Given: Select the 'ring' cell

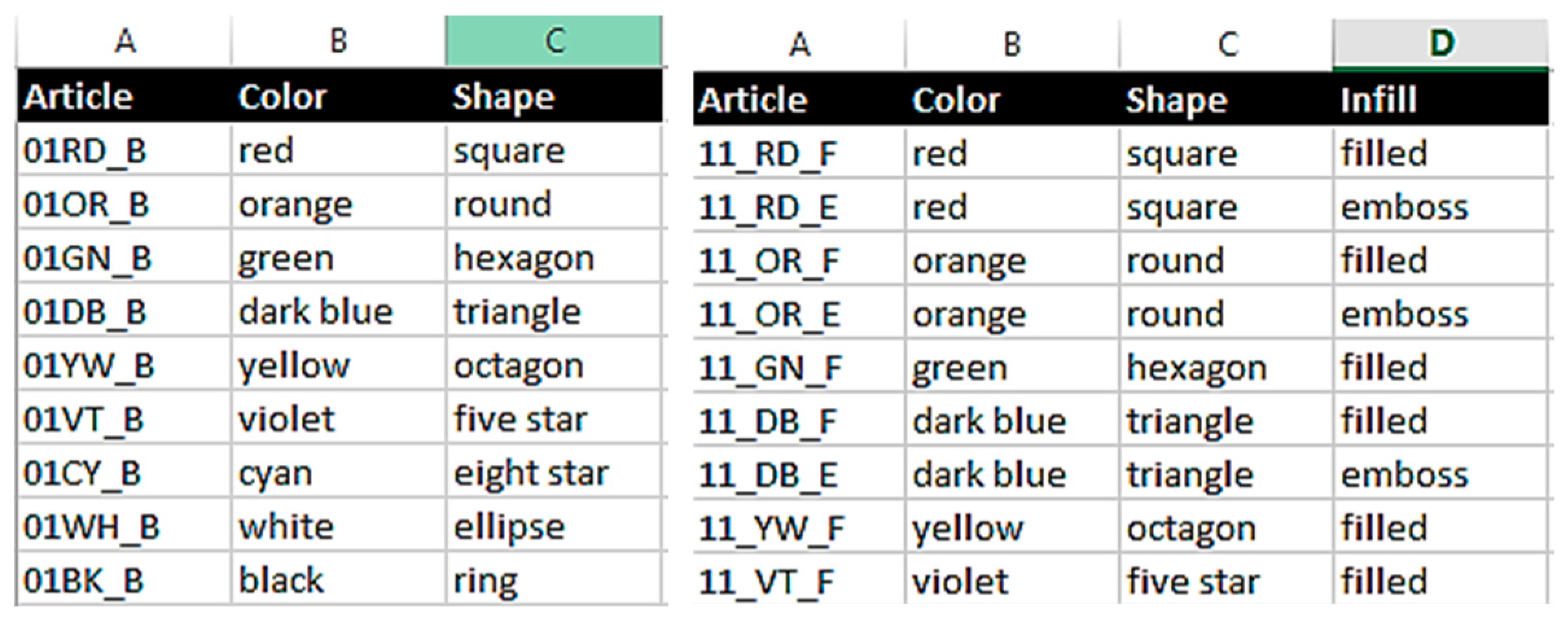Looking at the screenshot, I should coord(554,580).
